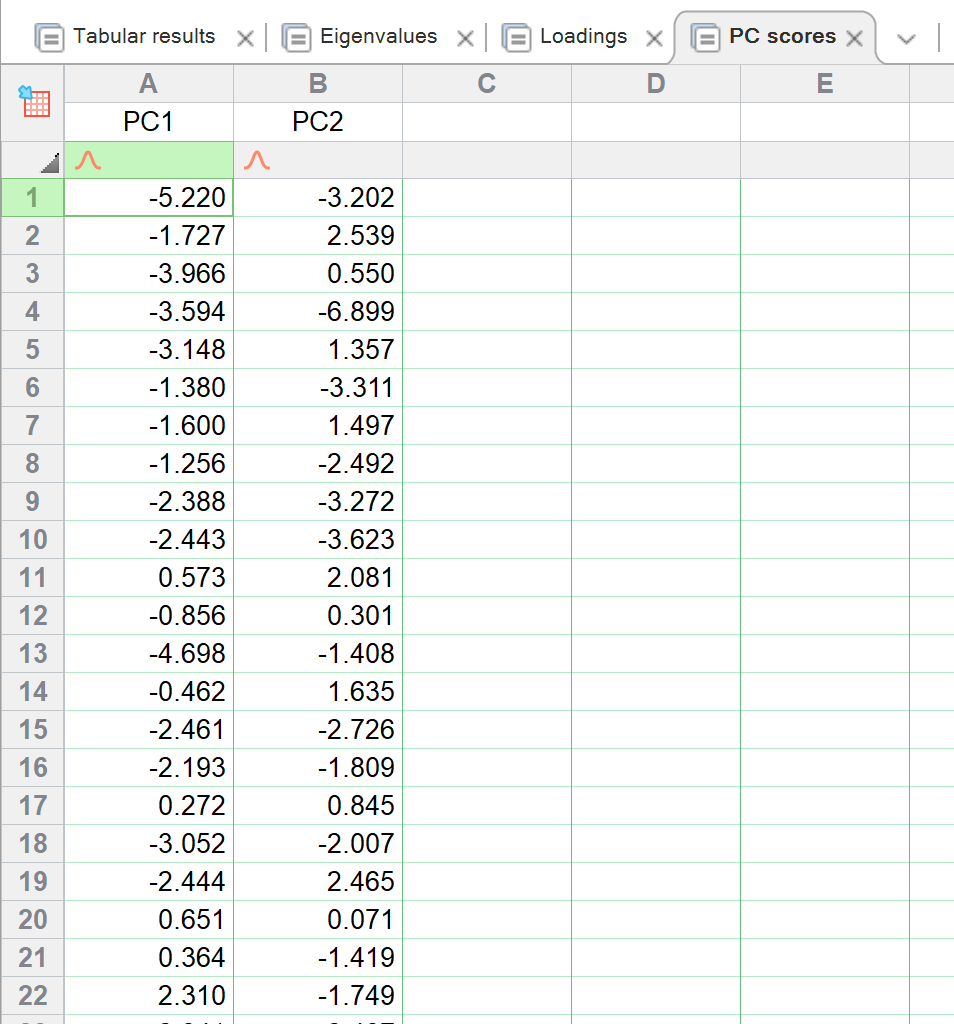Expand the tab overflow chevron

pyautogui.click(x=907, y=39)
